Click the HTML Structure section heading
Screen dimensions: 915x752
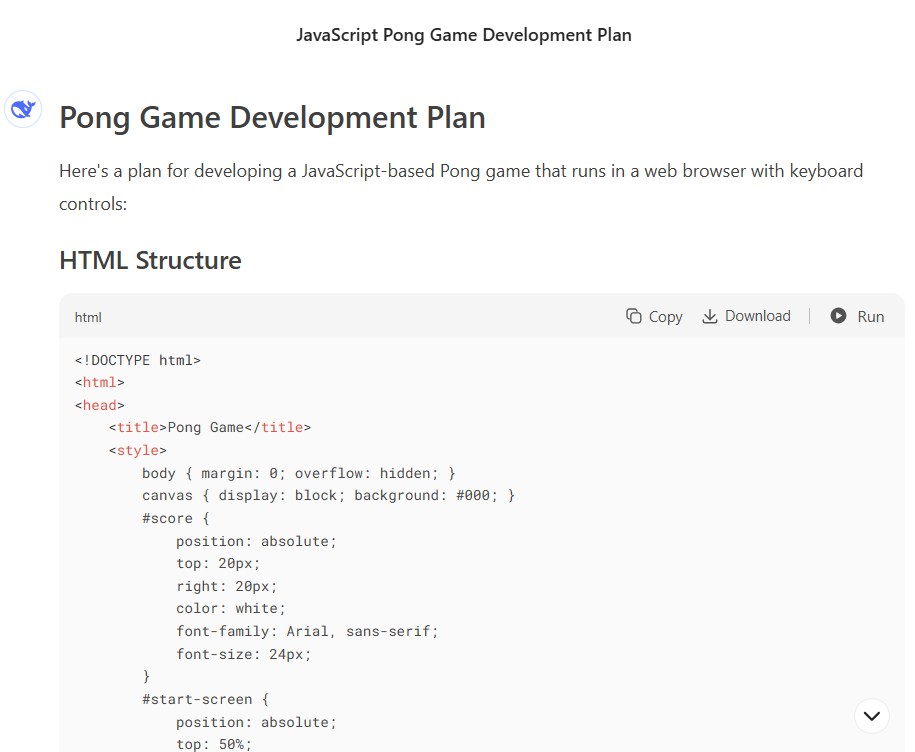tap(150, 261)
